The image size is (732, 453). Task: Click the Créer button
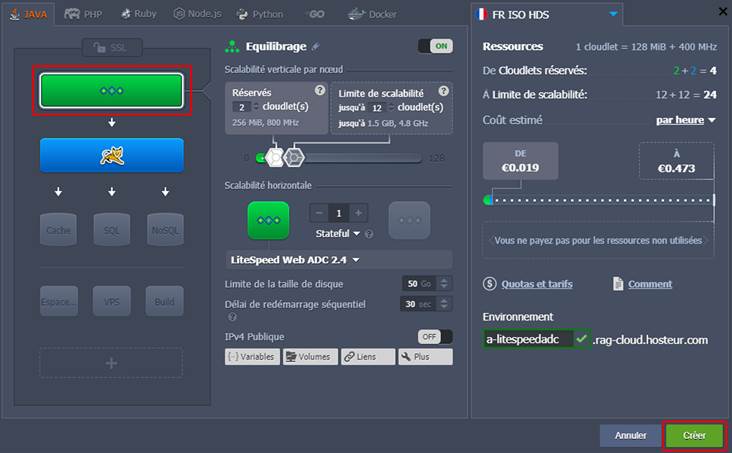pyautogui.click(x=693, y=436)
